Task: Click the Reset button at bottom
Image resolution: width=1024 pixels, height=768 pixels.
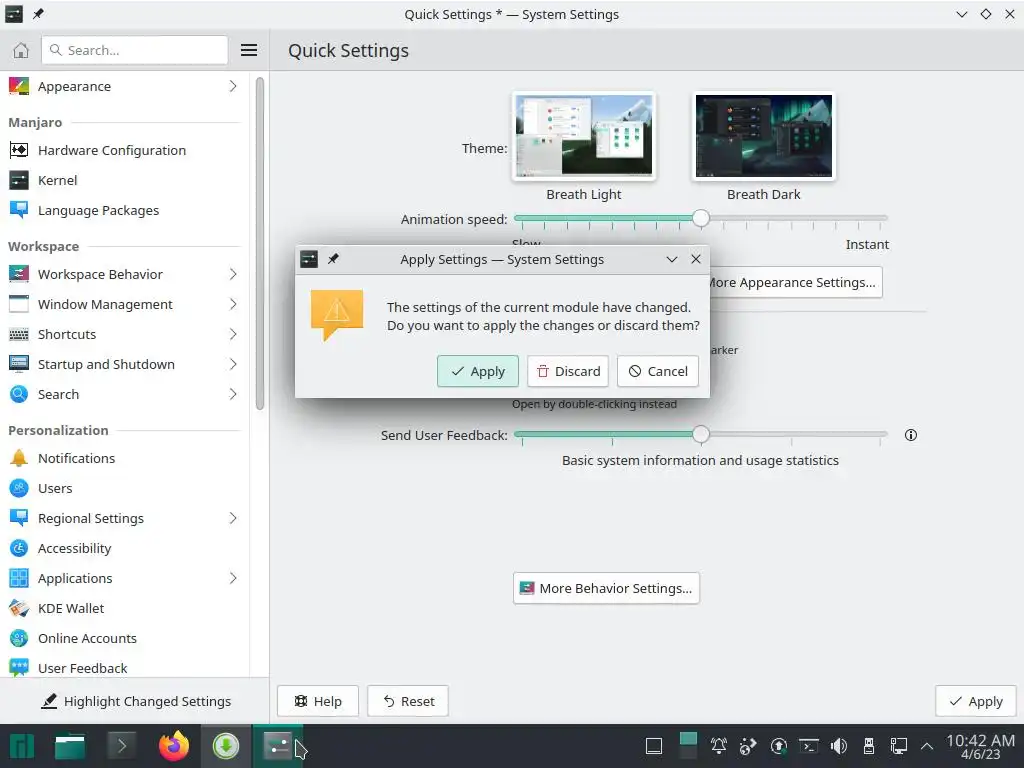Action: click(408, 701)
